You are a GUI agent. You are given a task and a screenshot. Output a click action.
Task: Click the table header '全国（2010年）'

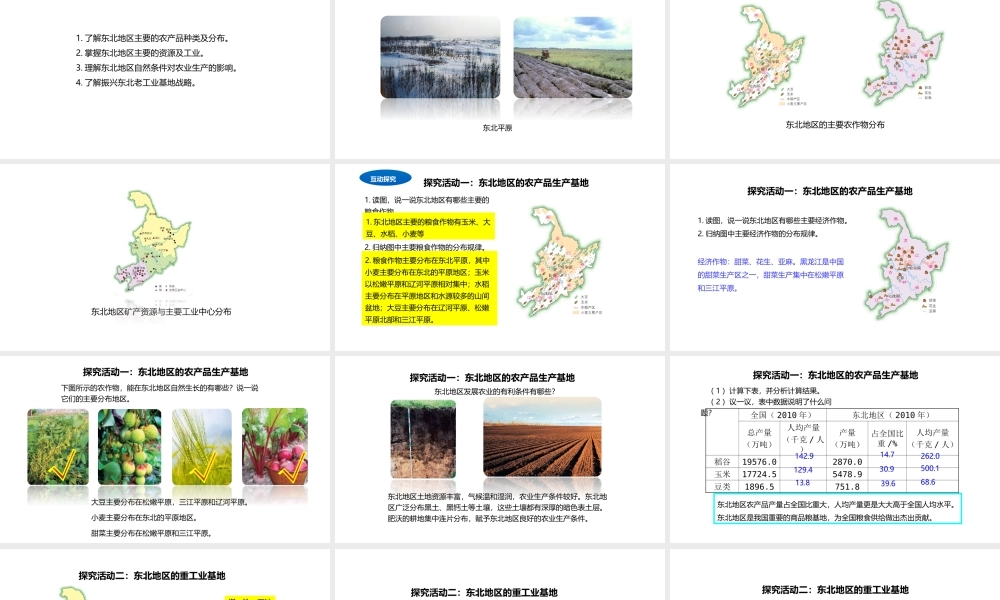(781, 415)
